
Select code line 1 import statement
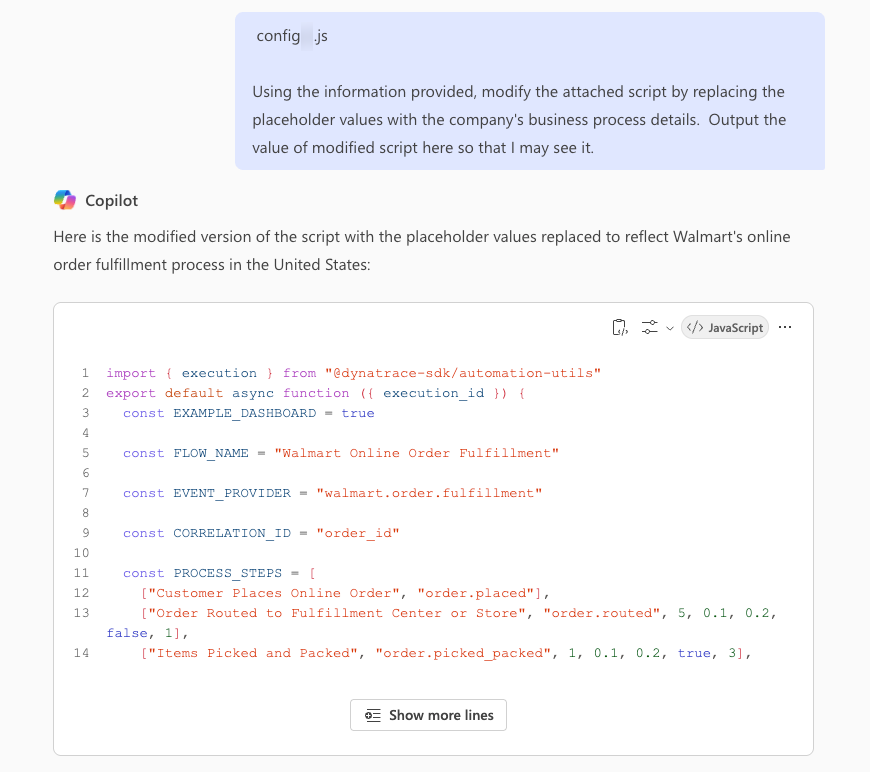tap(353, 373)
